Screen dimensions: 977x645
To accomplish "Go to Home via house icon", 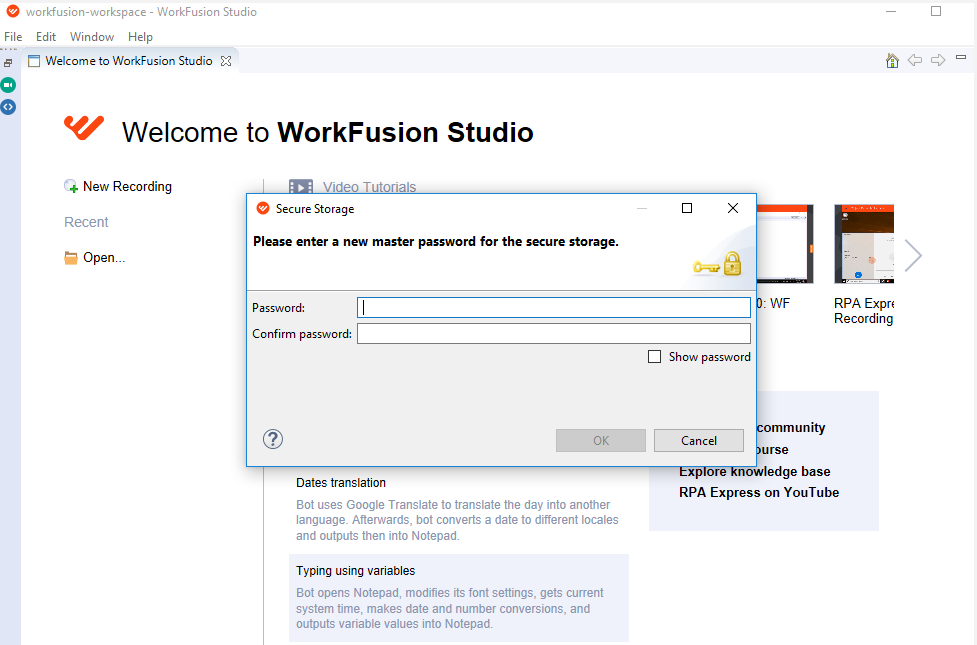I will [x=892, y=60].
